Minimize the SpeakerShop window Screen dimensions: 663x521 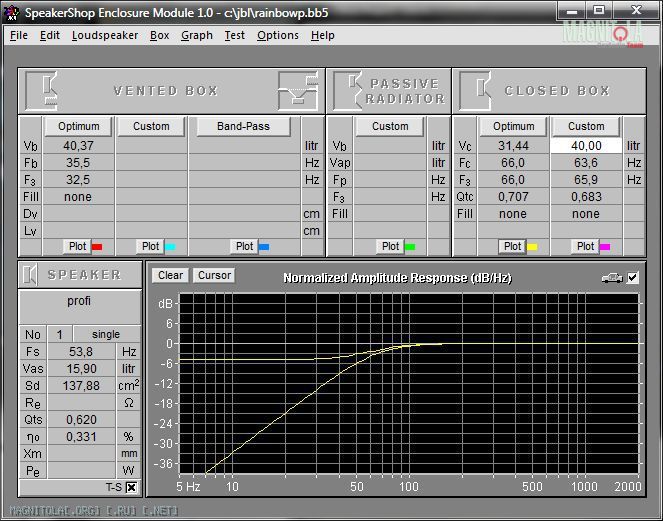(572, 11)
